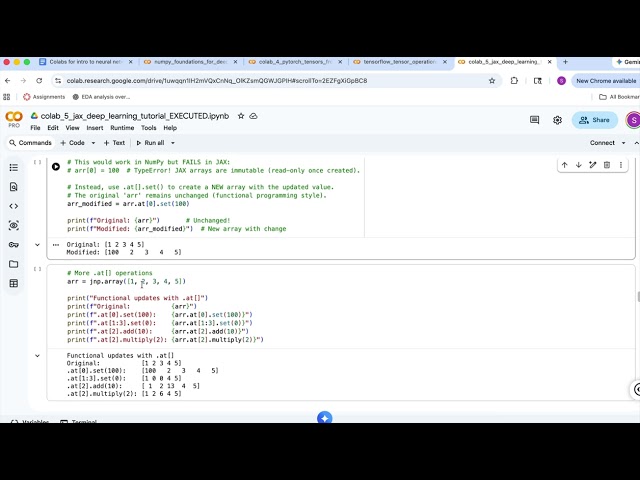The image size is (640, 480).
Task: Open Assignments bookmark
Action: coord(44,97)
